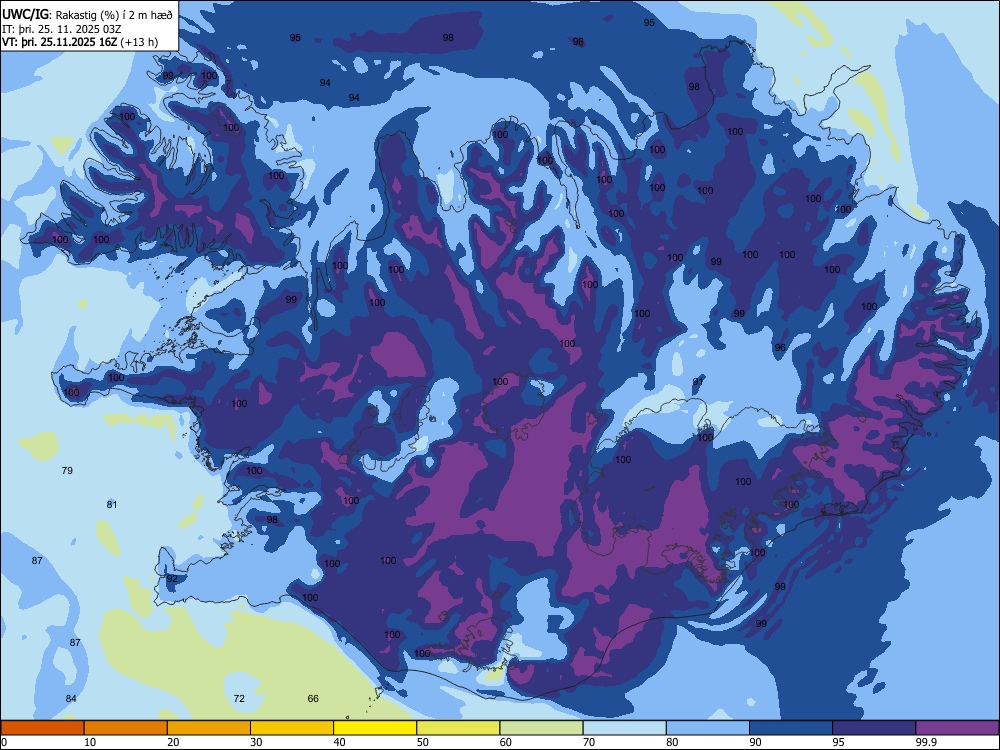
Task: Click the map value '72' in the green area
Action: click(x=239, y=698)
